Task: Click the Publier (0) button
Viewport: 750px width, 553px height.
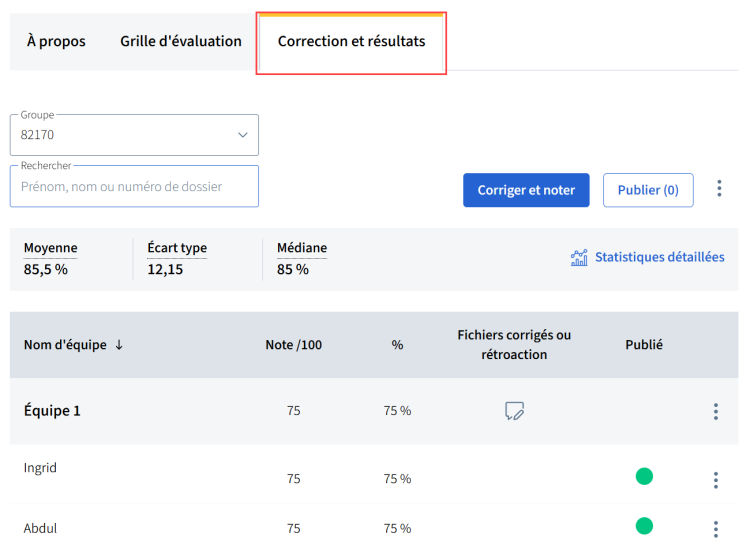Action: [648, 190]
